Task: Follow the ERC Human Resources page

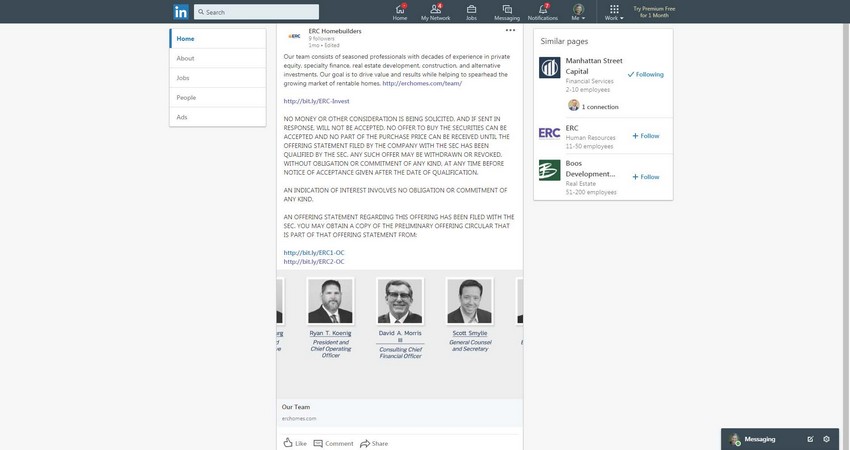Action: pos(645,135)
